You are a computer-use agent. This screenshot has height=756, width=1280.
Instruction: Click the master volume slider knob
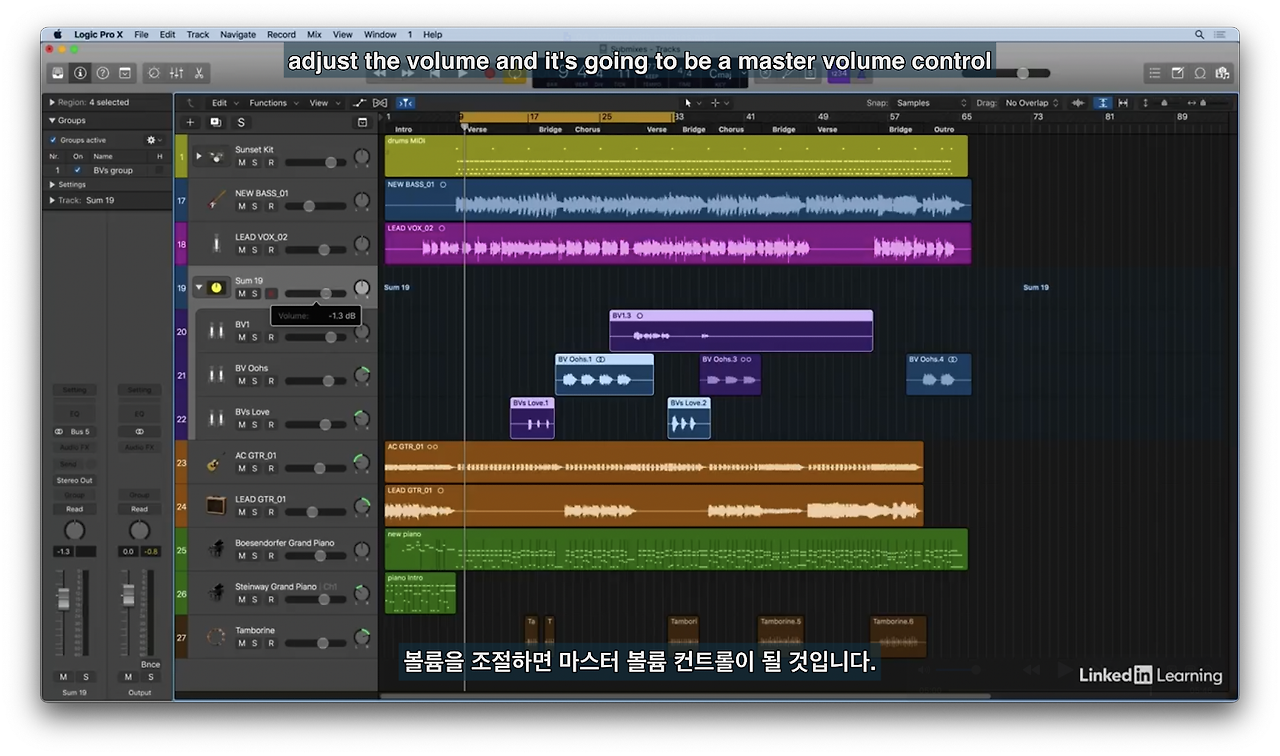tap(1022, 73)
